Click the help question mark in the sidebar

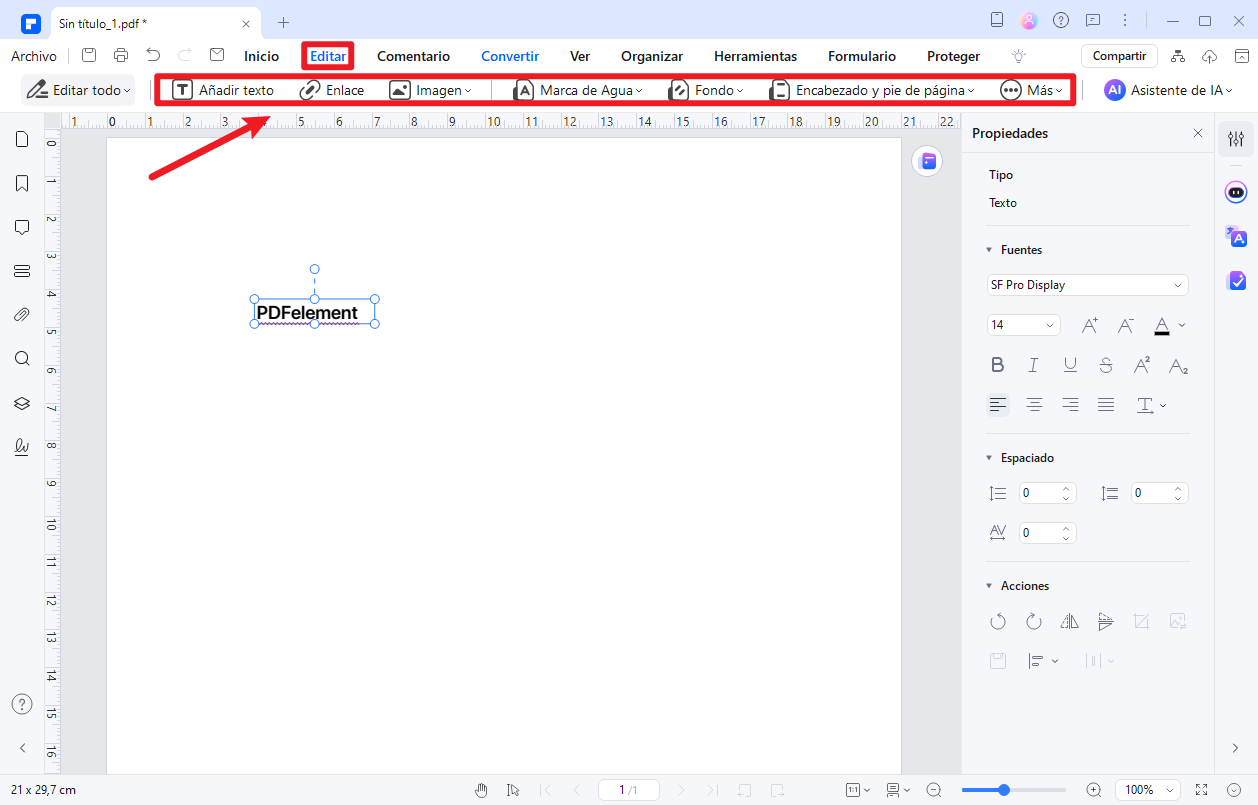[22, 704]
